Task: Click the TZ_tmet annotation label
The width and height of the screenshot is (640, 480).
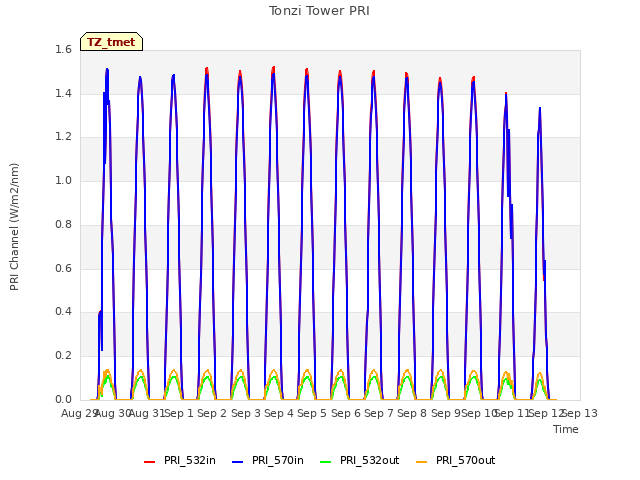Action: point(111,42)
